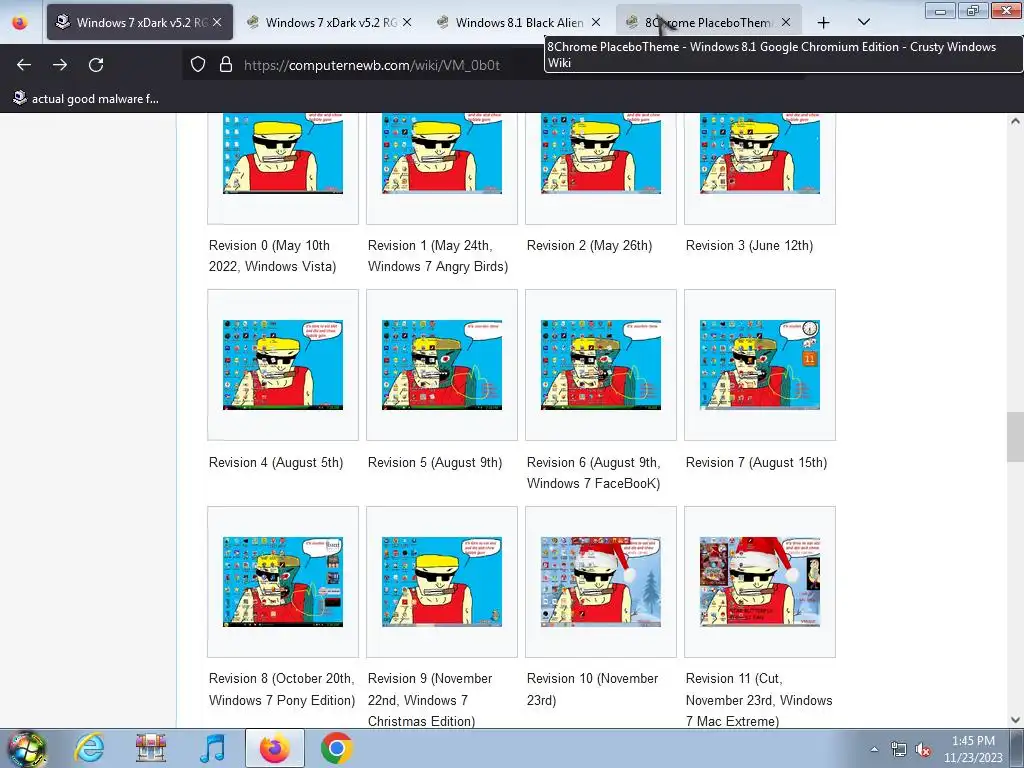Switch to Windows 8.1 Black Alien tab

pos(519,22)
